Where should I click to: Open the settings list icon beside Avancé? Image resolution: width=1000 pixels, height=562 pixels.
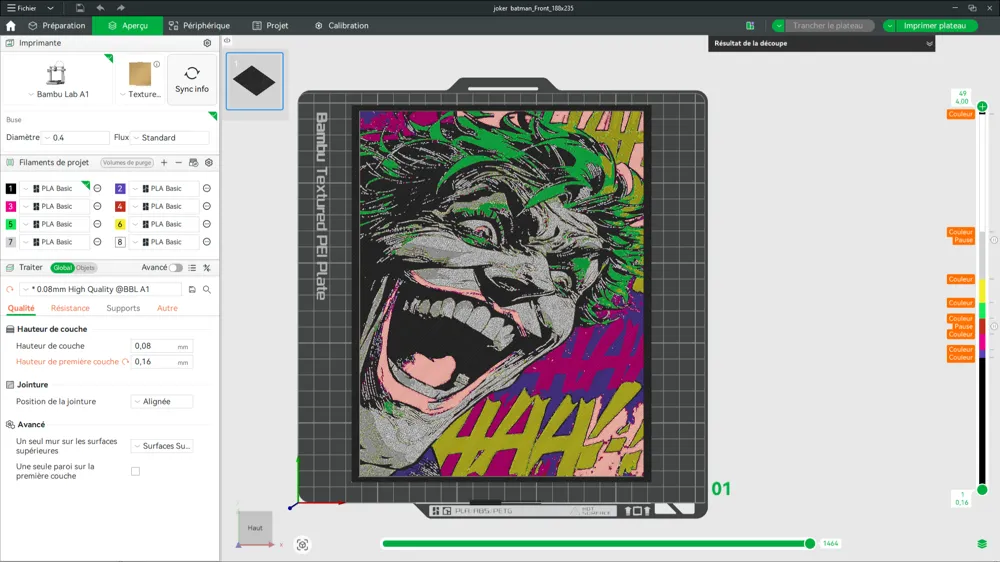click(192, 268)
